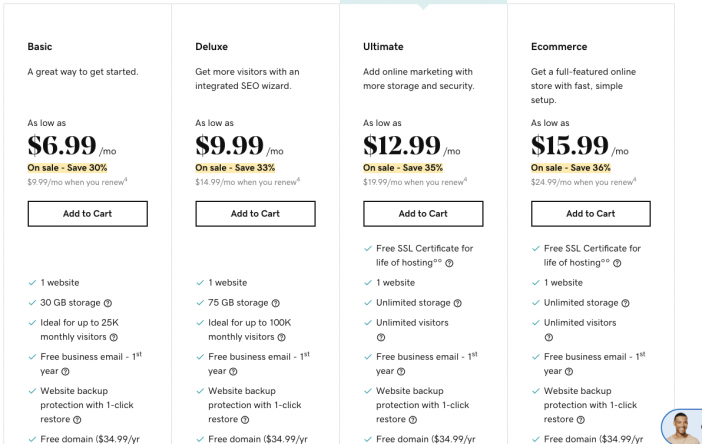Open help icon beside Ultimate Unlimited storage
The width and height of the screenshot is (702, 444).
458,303
